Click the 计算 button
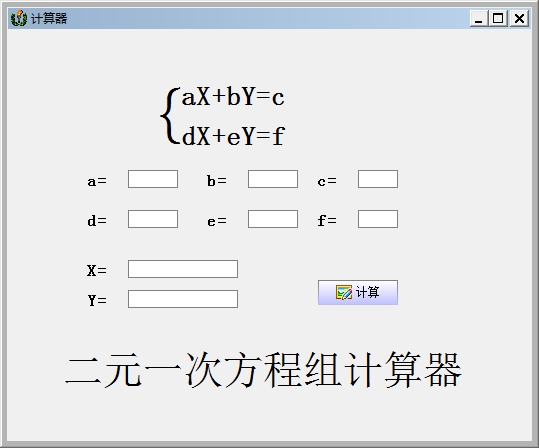Viewport: 539px width, 448px height. pos(358,292)
